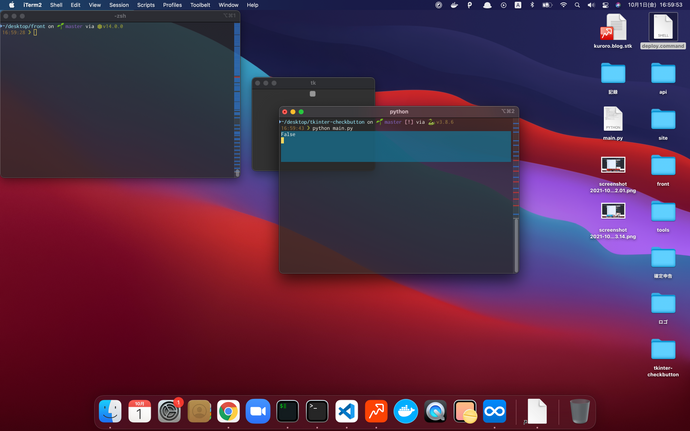Open the Toolbelt menu
This screenshot has height=431, width=690.
coord(200,5)
